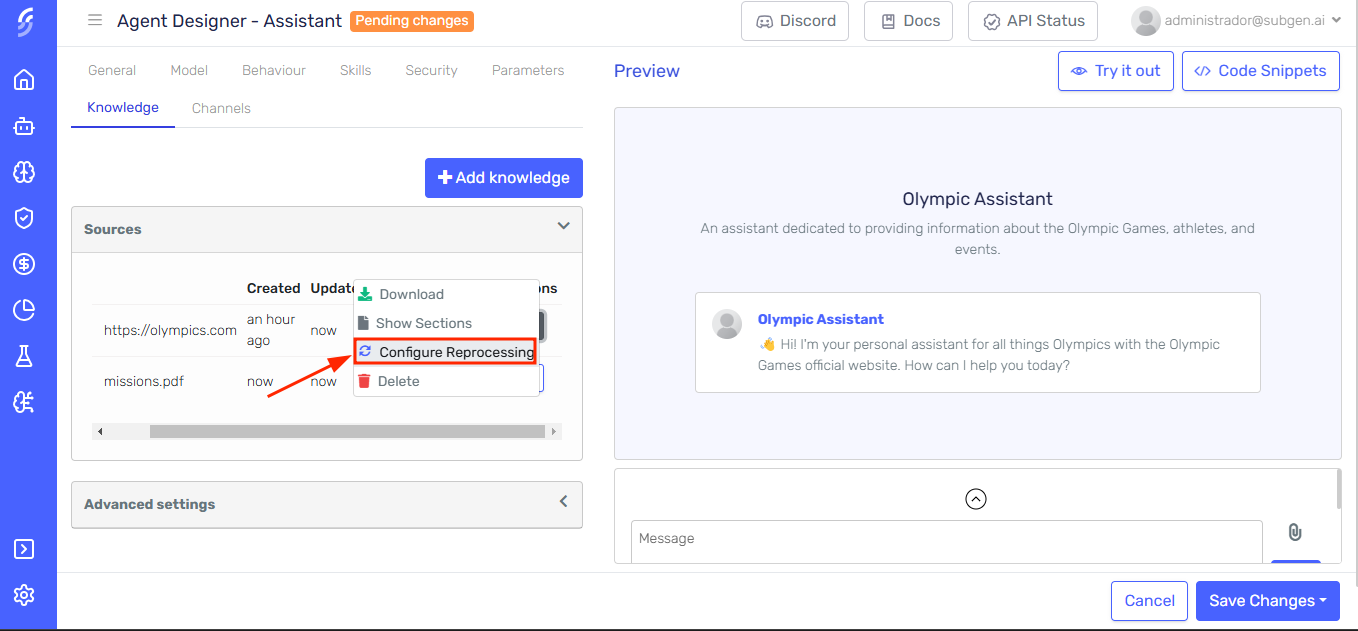Click the Subgen logo icon
This screenshot has width=1358, height=631.
[x=25, y=22]
